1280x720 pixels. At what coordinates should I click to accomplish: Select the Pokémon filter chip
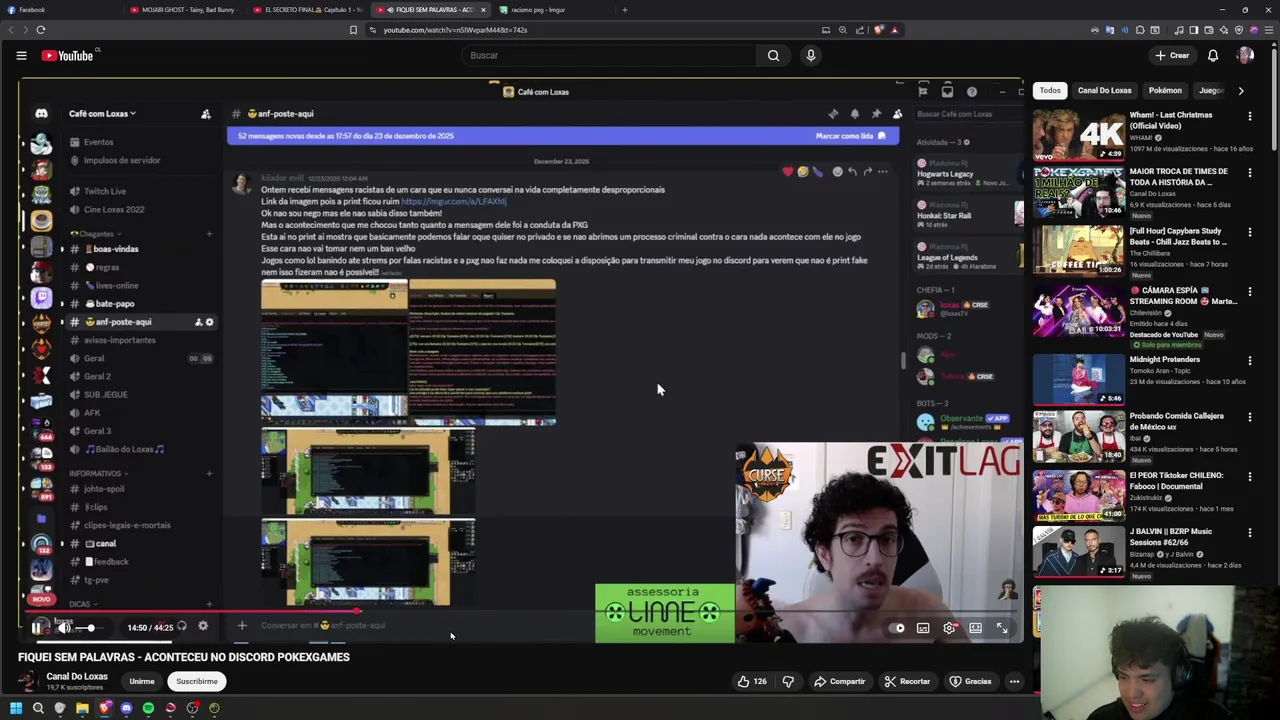[1165, 91]
